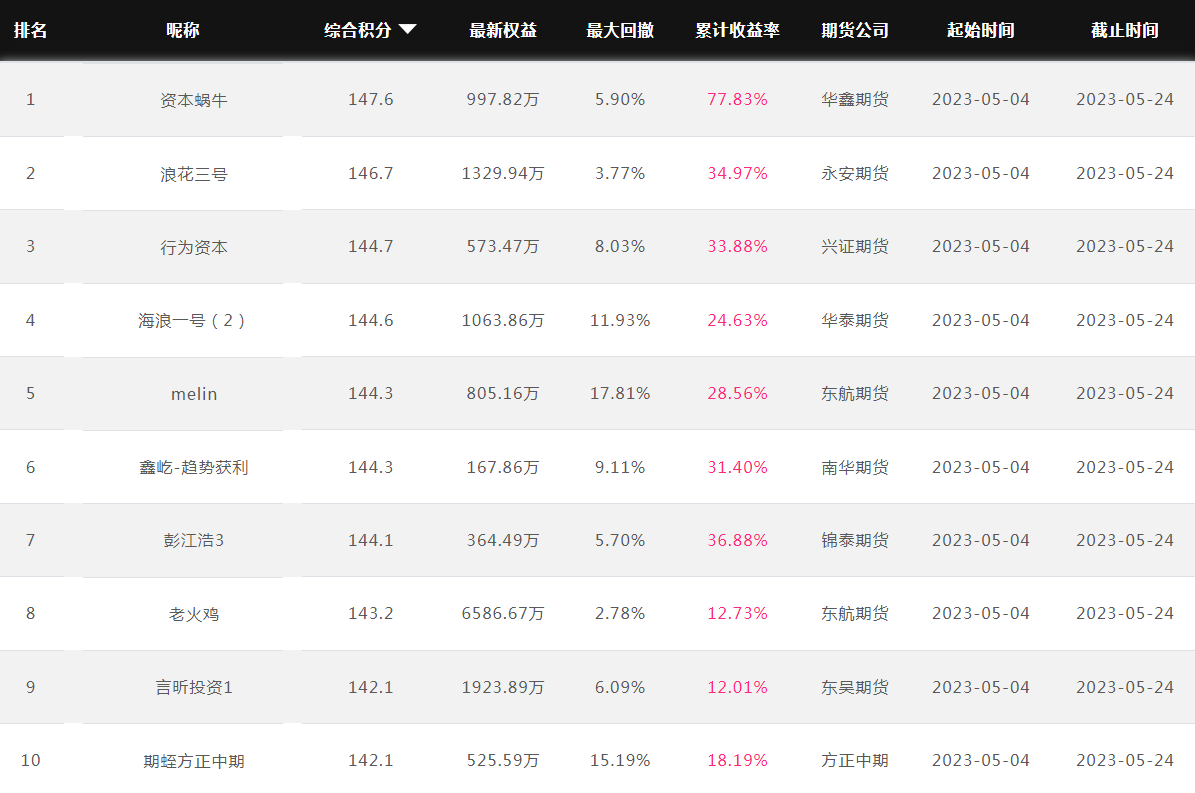Select return rate 18.19%
This screenshot has width=1195, height=793.
click(738, 760)
